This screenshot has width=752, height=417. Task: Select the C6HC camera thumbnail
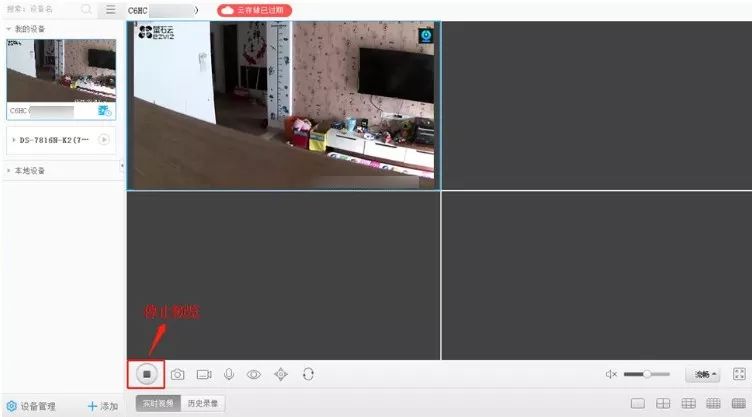point(60,72)
